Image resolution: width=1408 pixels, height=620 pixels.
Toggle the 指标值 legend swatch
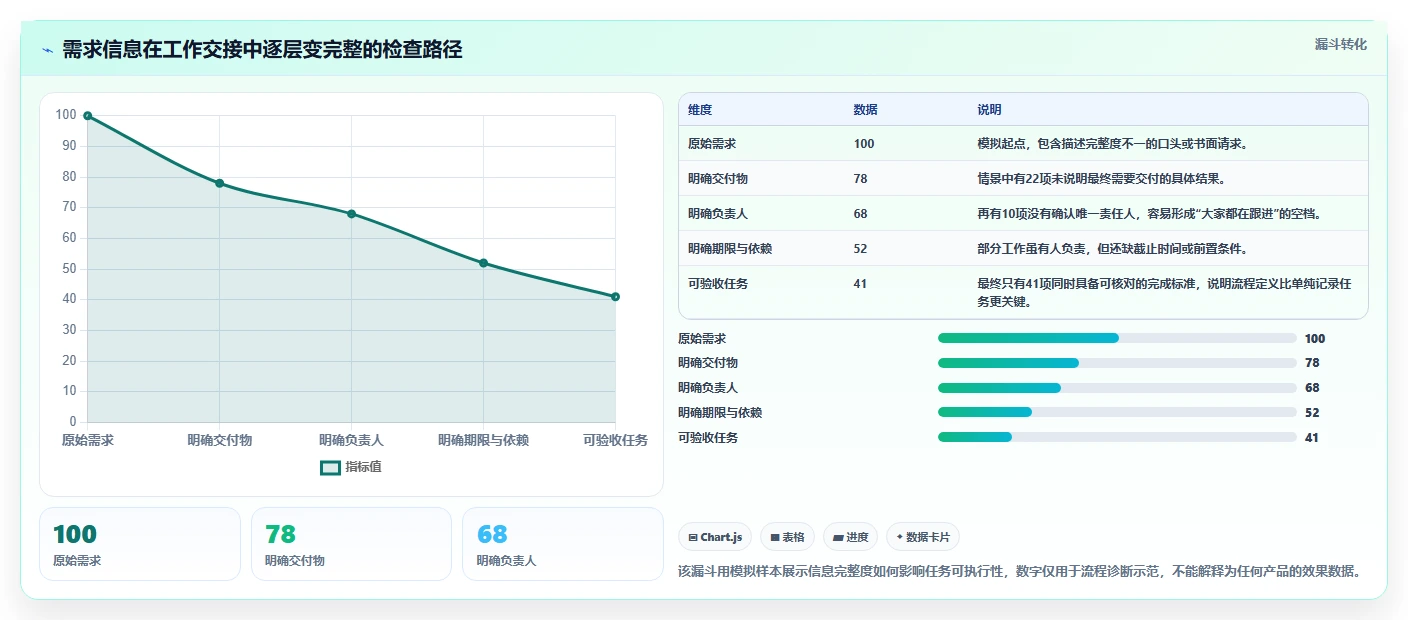(330, 467)
